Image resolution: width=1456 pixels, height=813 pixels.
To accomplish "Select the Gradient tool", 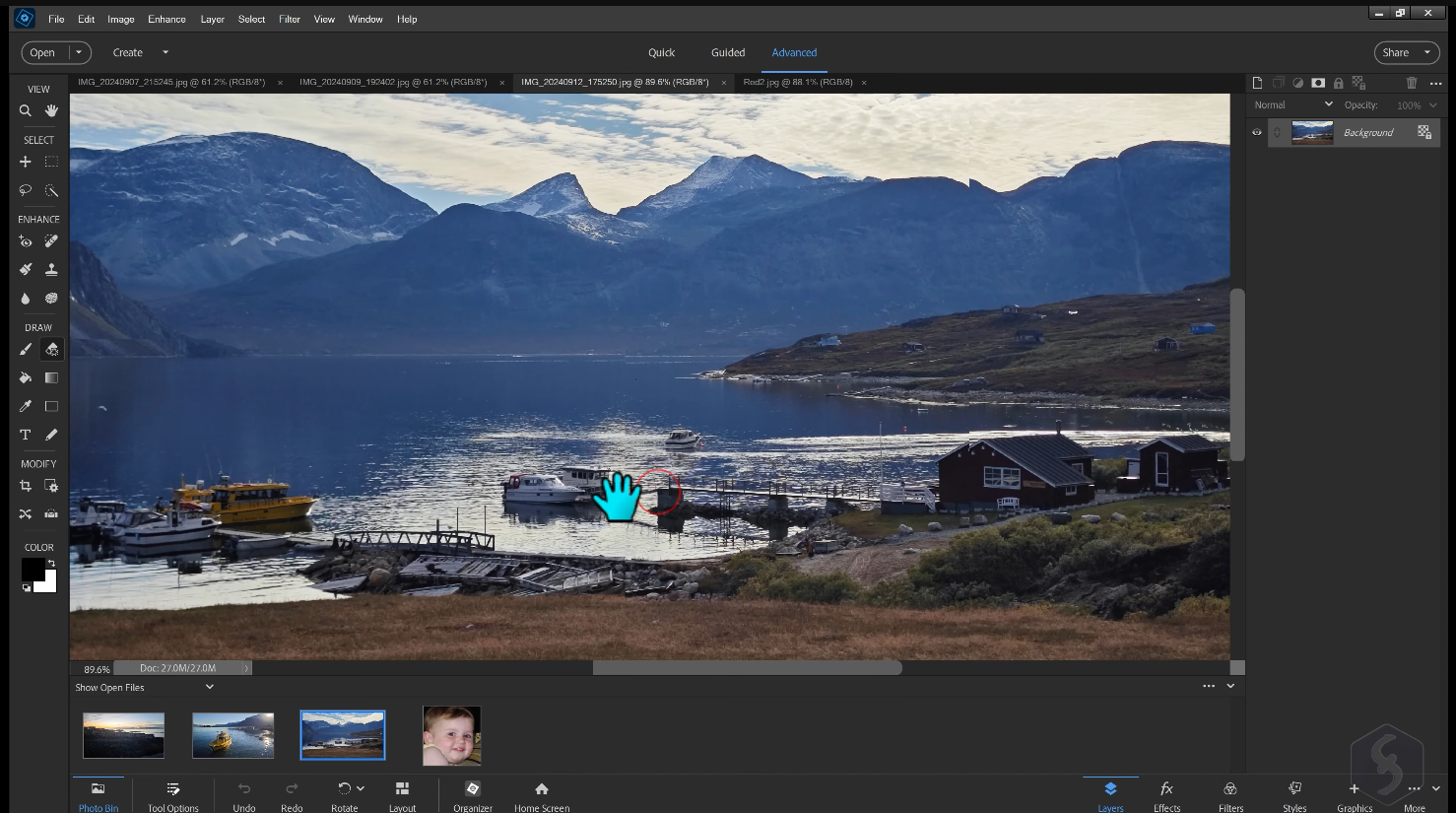I will pos(51,377).
